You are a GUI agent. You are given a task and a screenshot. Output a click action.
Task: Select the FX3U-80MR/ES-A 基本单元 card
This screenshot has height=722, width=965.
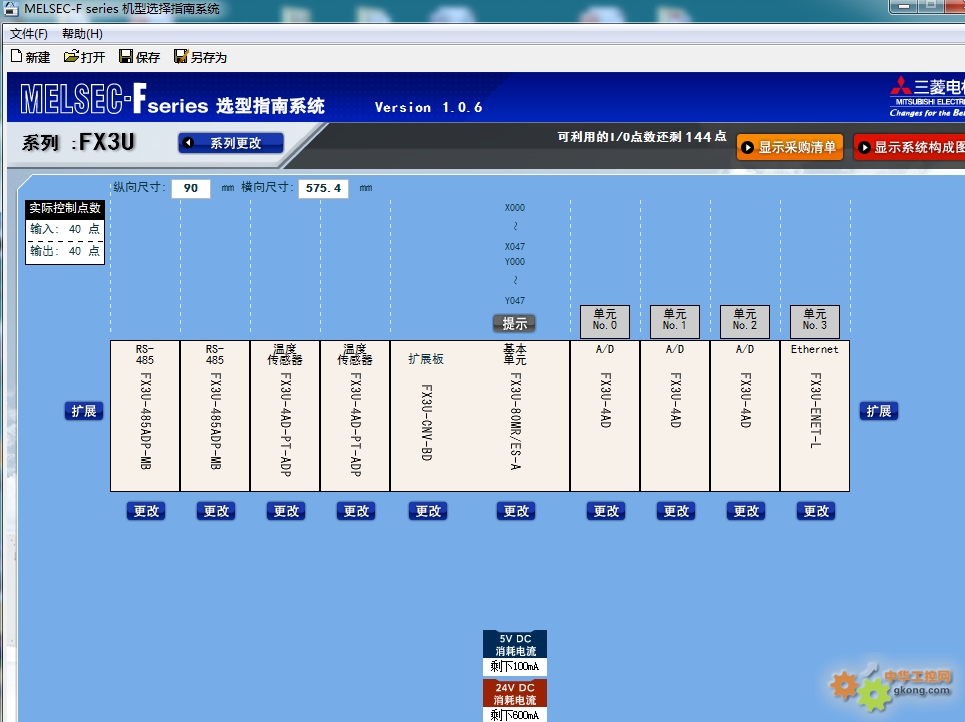pos(516,416)
